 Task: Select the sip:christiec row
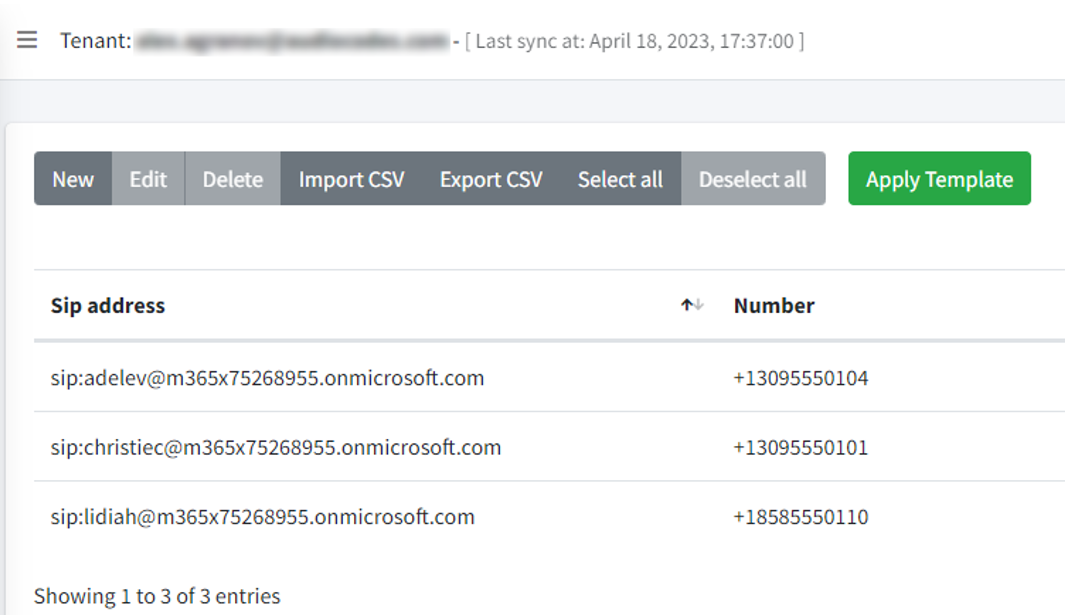(549, 447)
